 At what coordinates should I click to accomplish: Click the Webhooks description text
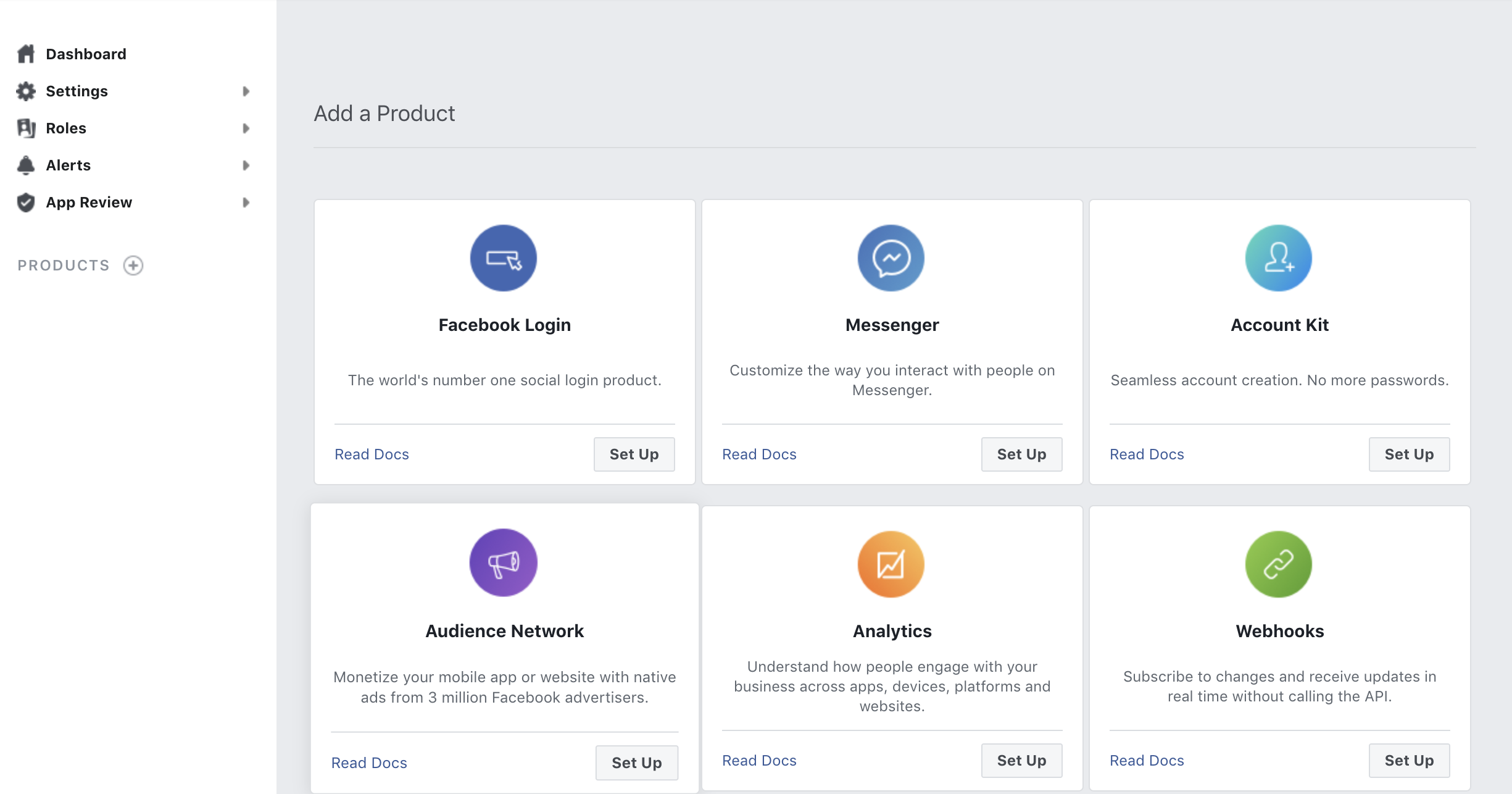(x=1280, y=687)
